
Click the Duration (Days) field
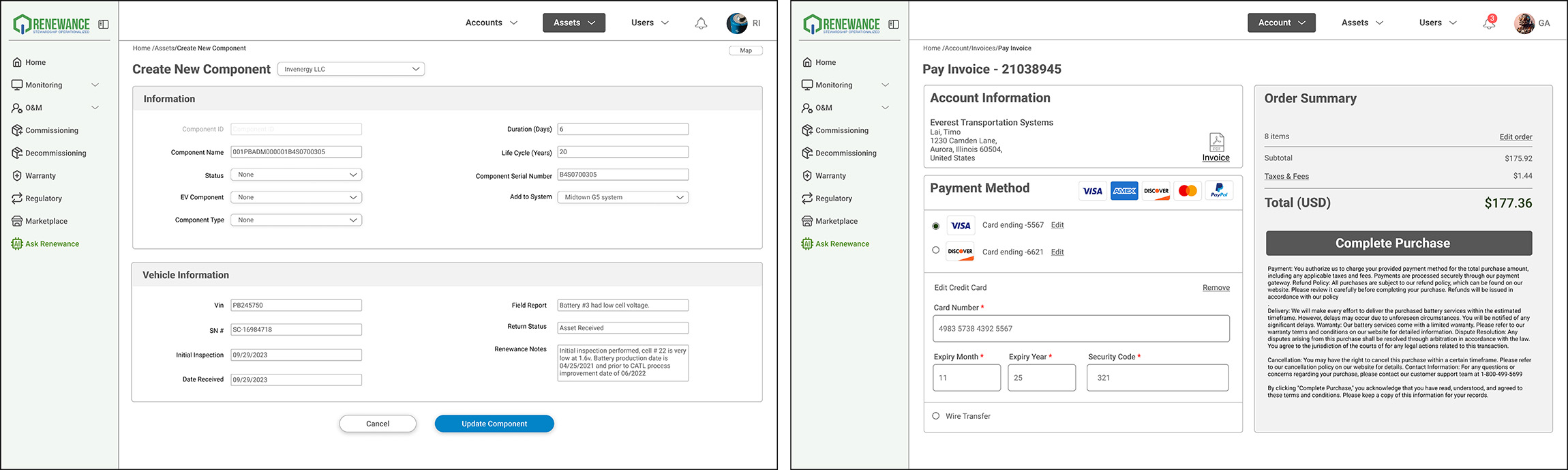(622, 129)
